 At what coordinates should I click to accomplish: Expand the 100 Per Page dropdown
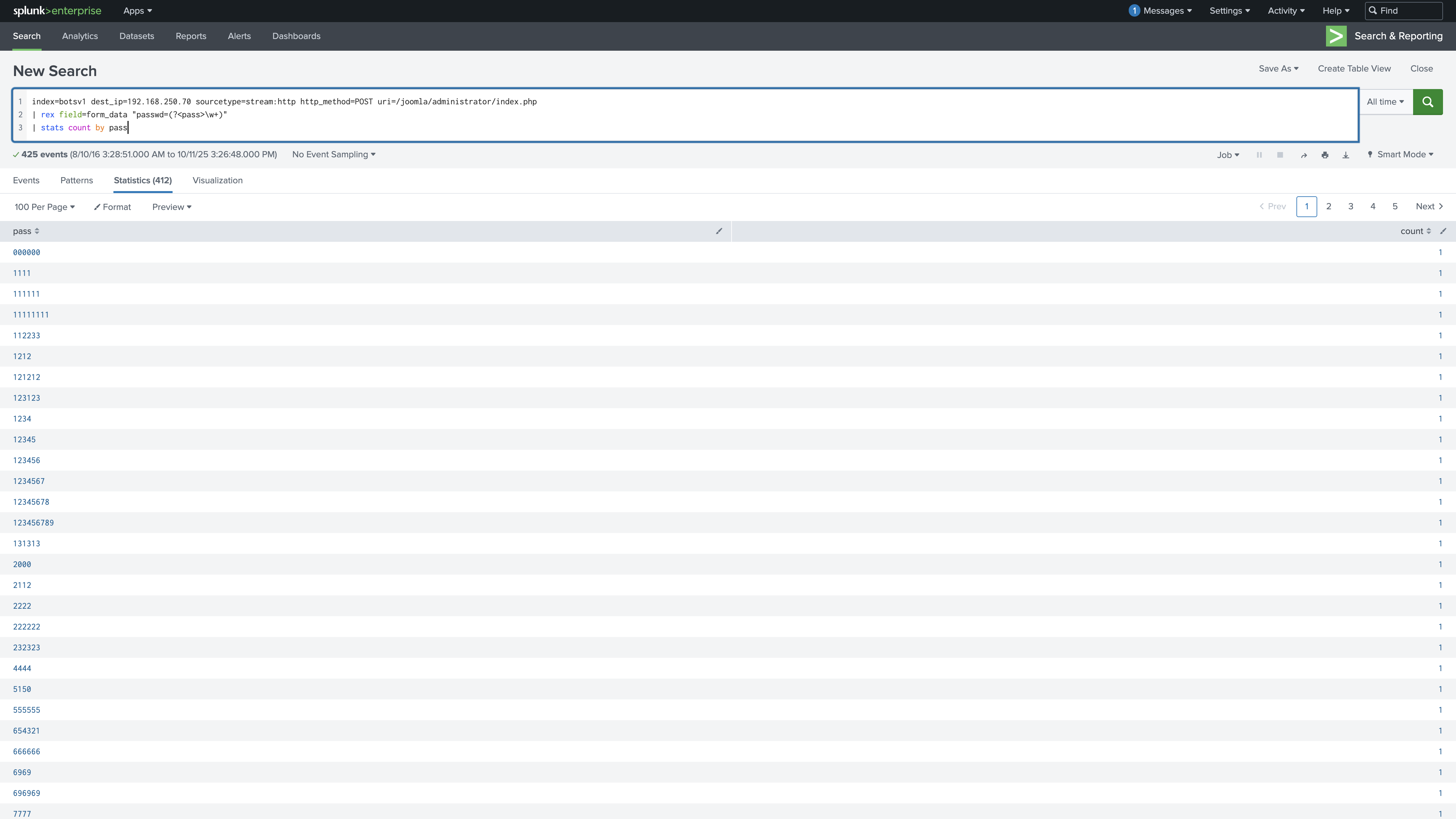(44, 207)
